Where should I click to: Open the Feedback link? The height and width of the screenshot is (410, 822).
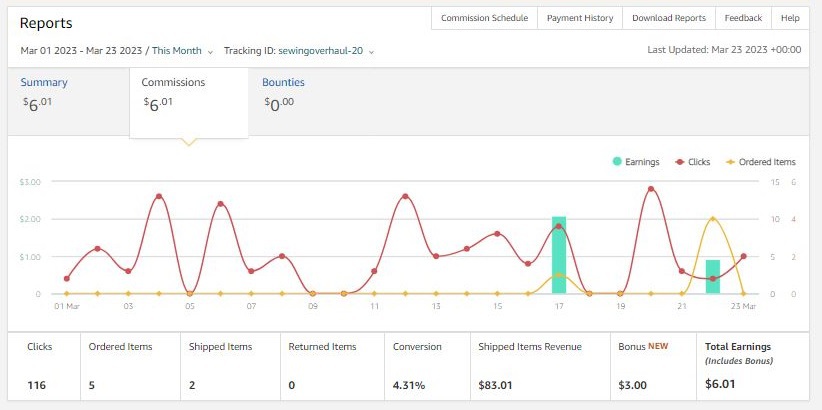click(743, 18)
